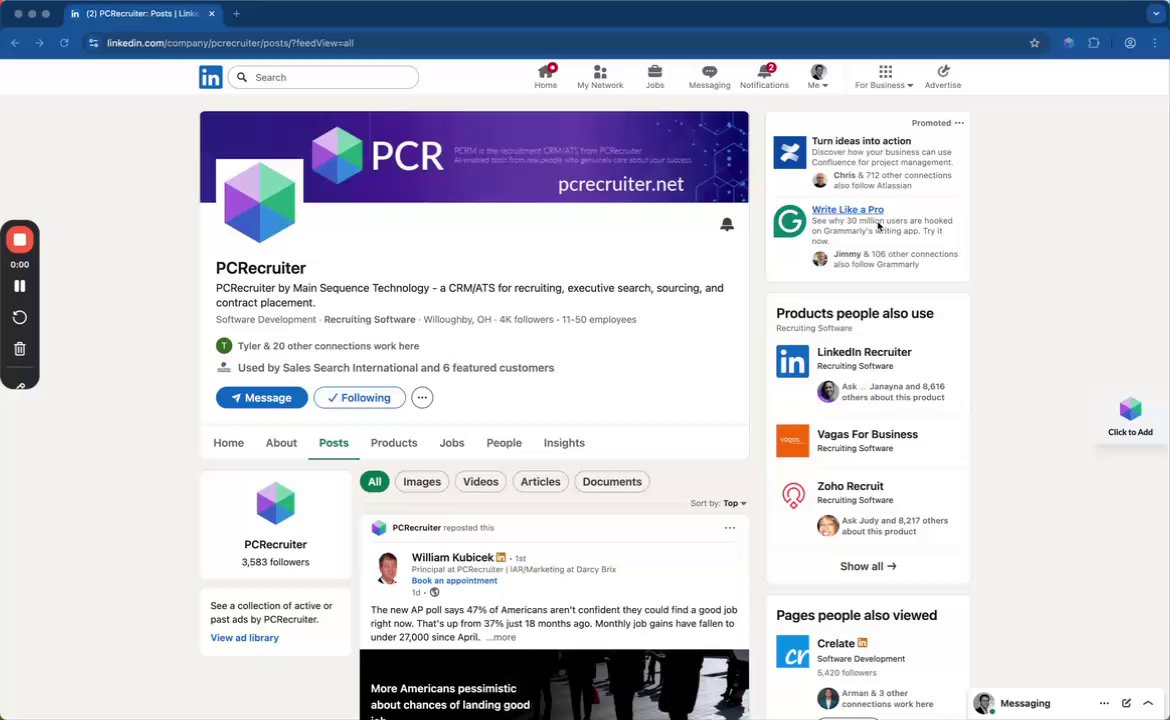Message PCRecruiter with the Message button
Screen dimensions: 1170x720
(262, 398)
